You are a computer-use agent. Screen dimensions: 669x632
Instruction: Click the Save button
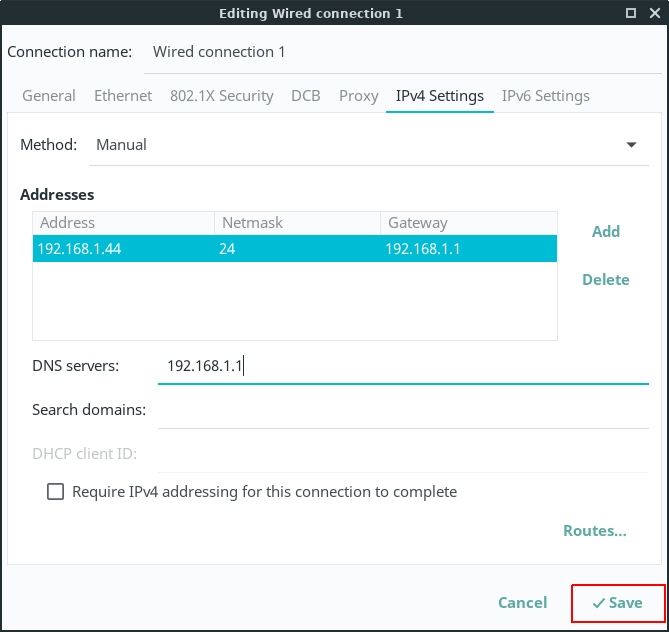[617, 603]
